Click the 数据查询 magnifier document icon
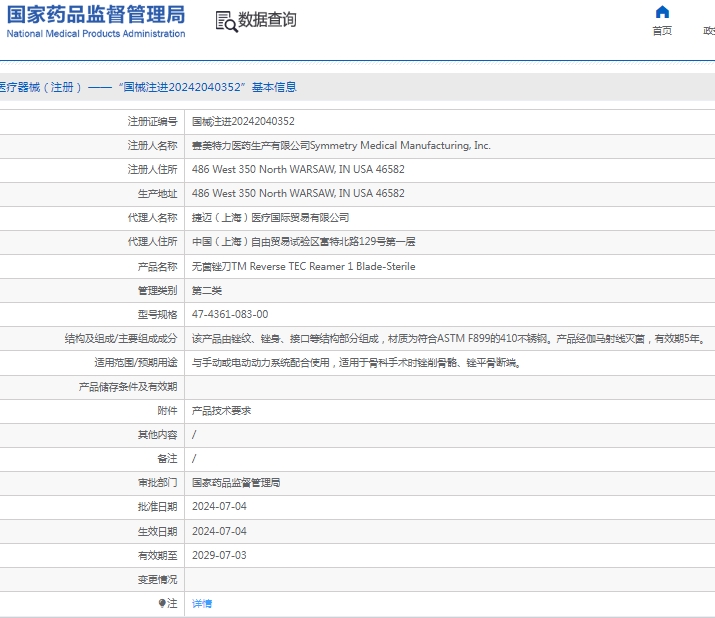715x618 pixels. click(226, 21)
